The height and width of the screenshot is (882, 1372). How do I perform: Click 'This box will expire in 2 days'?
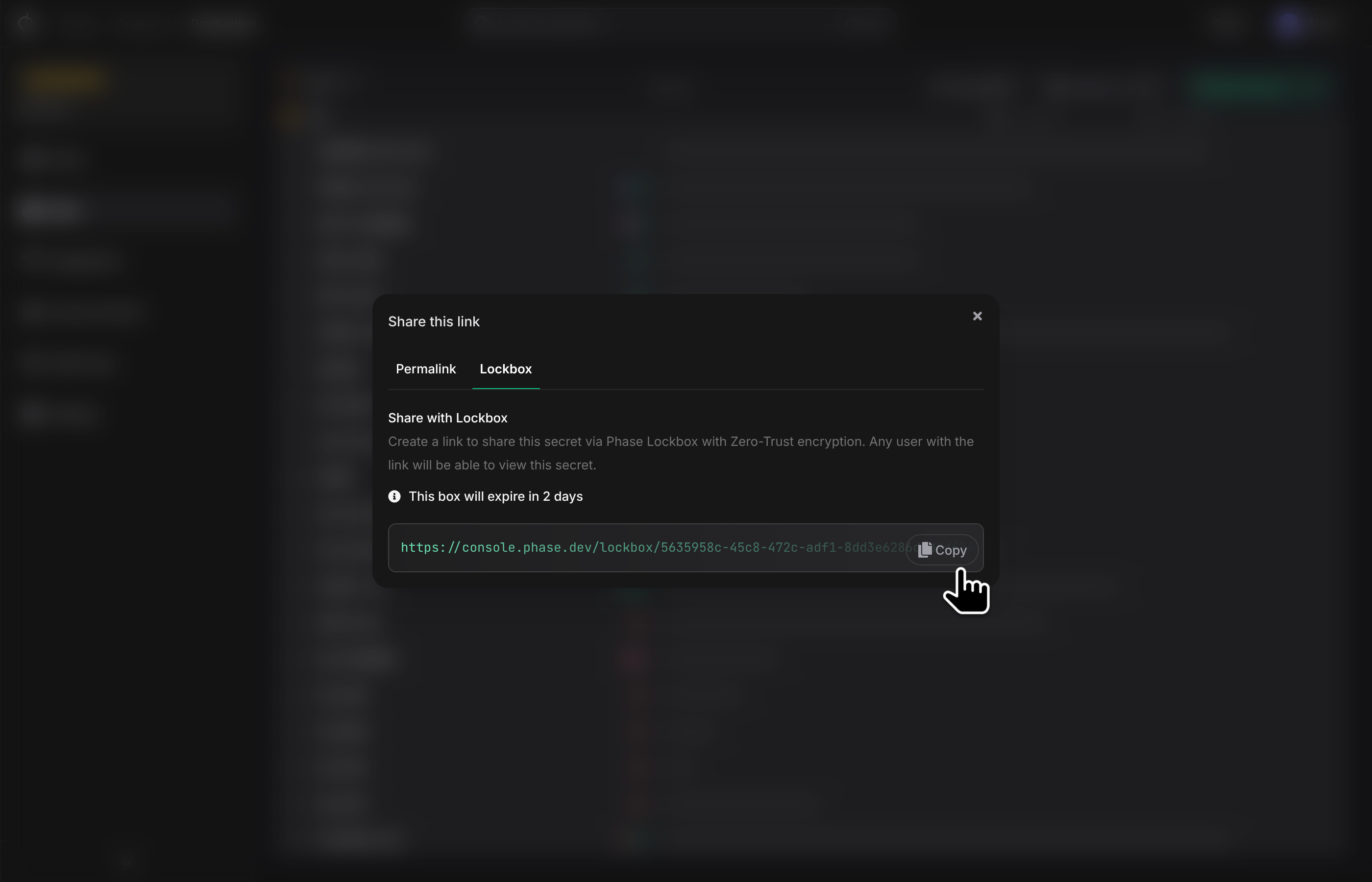[x=495, y=496]
